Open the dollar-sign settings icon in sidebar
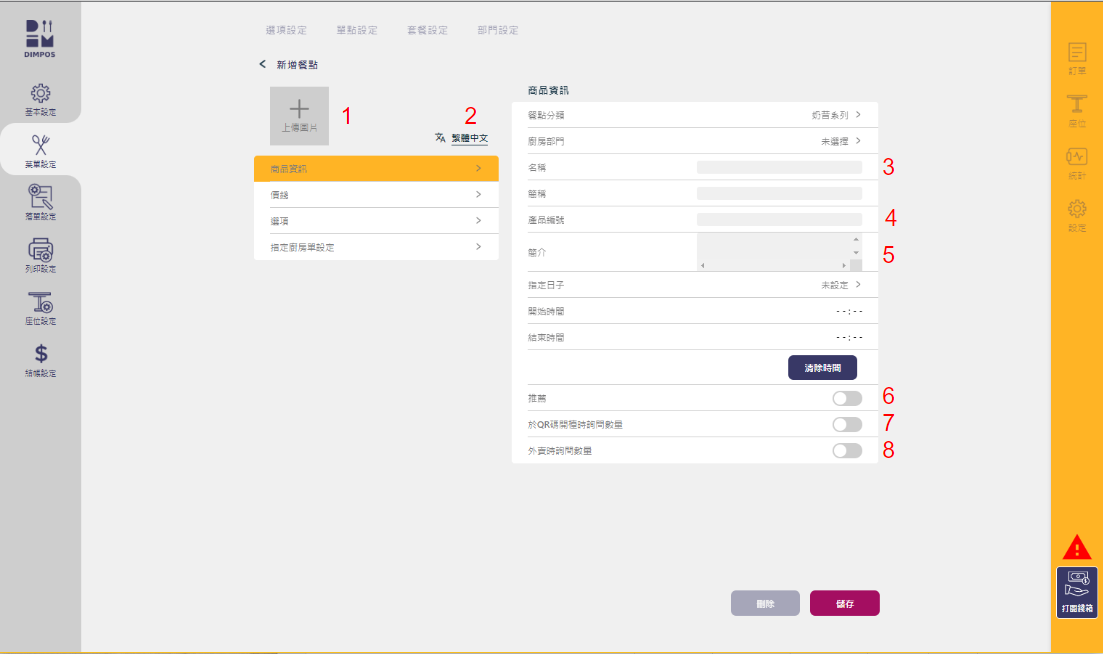The image size is (1103, 654). 40,354
